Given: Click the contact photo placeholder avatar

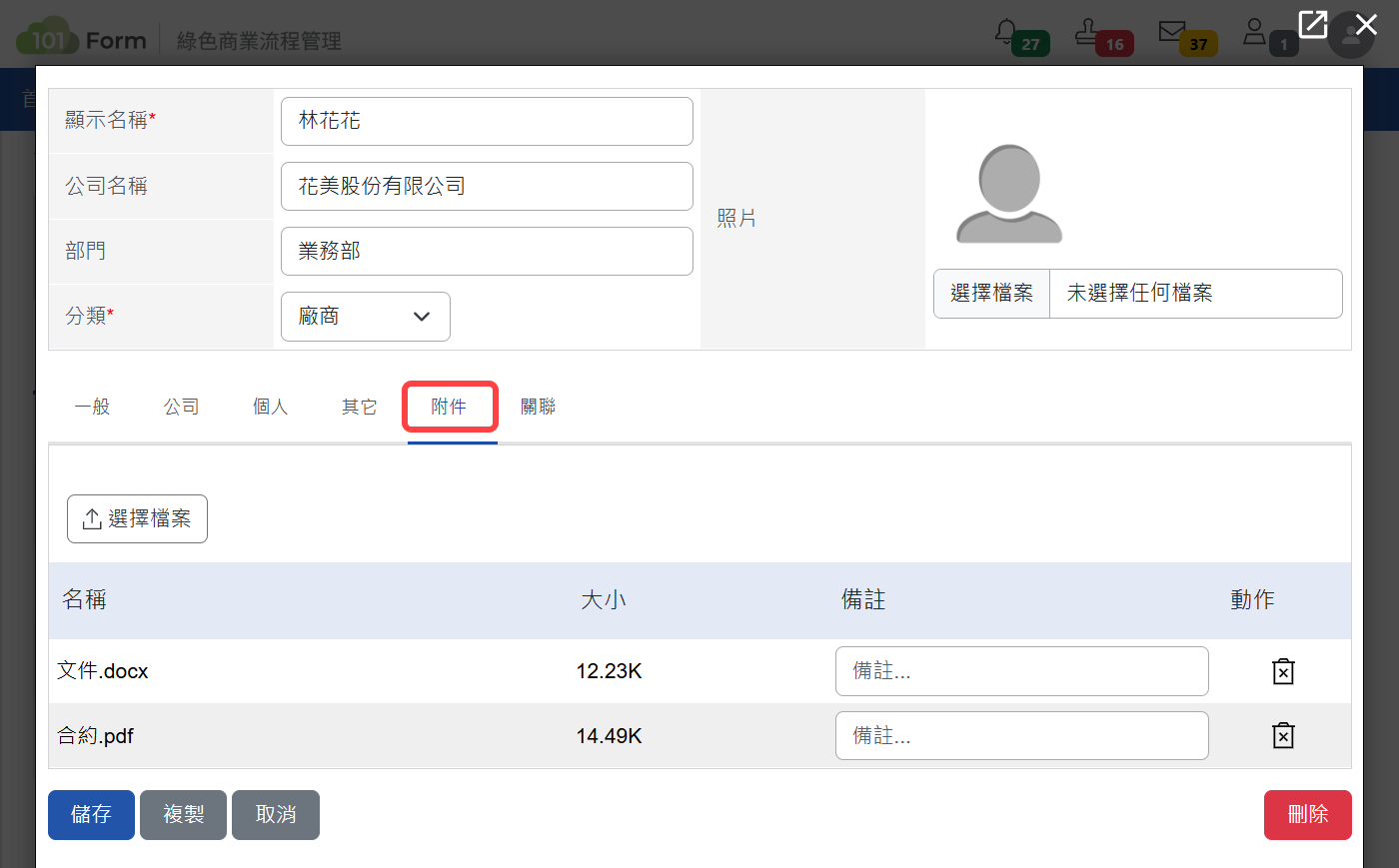Looking at the screenshot, I should tap(1009, 194).
